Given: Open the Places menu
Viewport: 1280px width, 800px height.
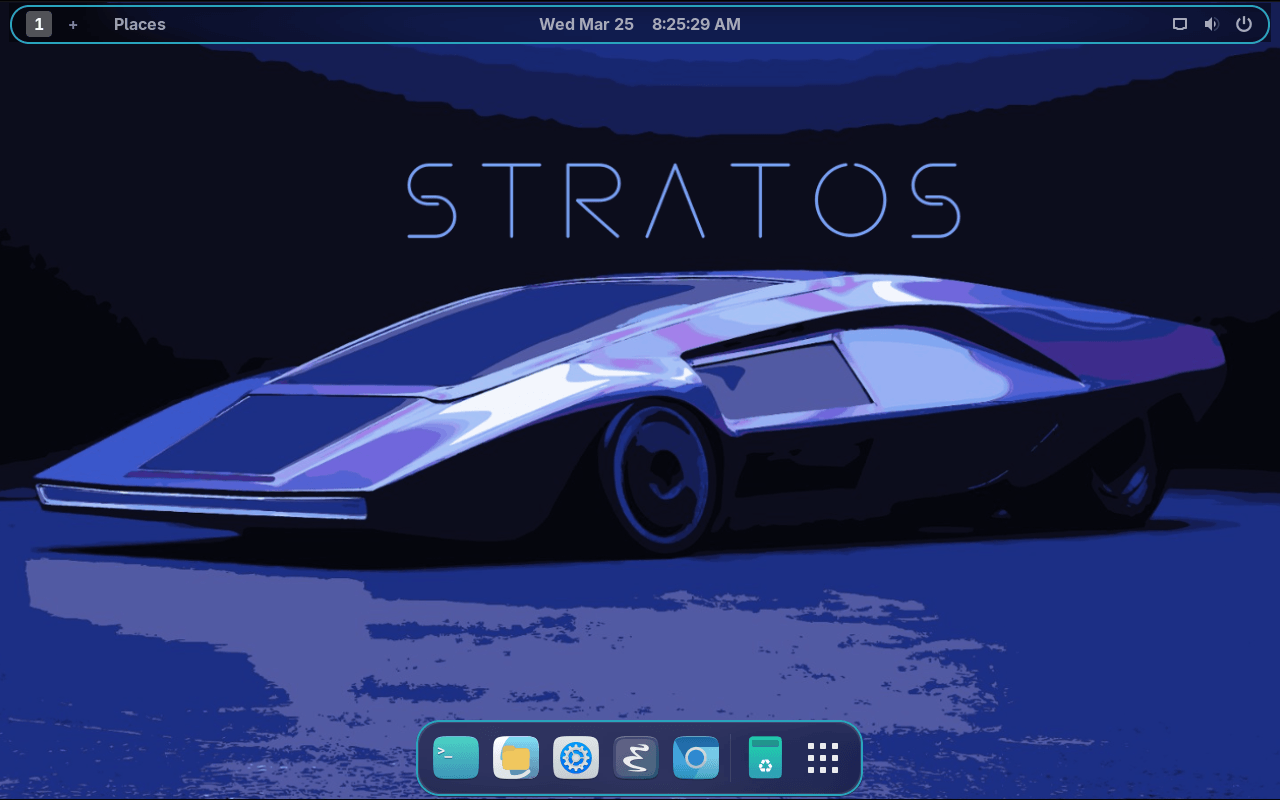Looking at the screenshot, I should pyautogui.click(x=140, y=24).
